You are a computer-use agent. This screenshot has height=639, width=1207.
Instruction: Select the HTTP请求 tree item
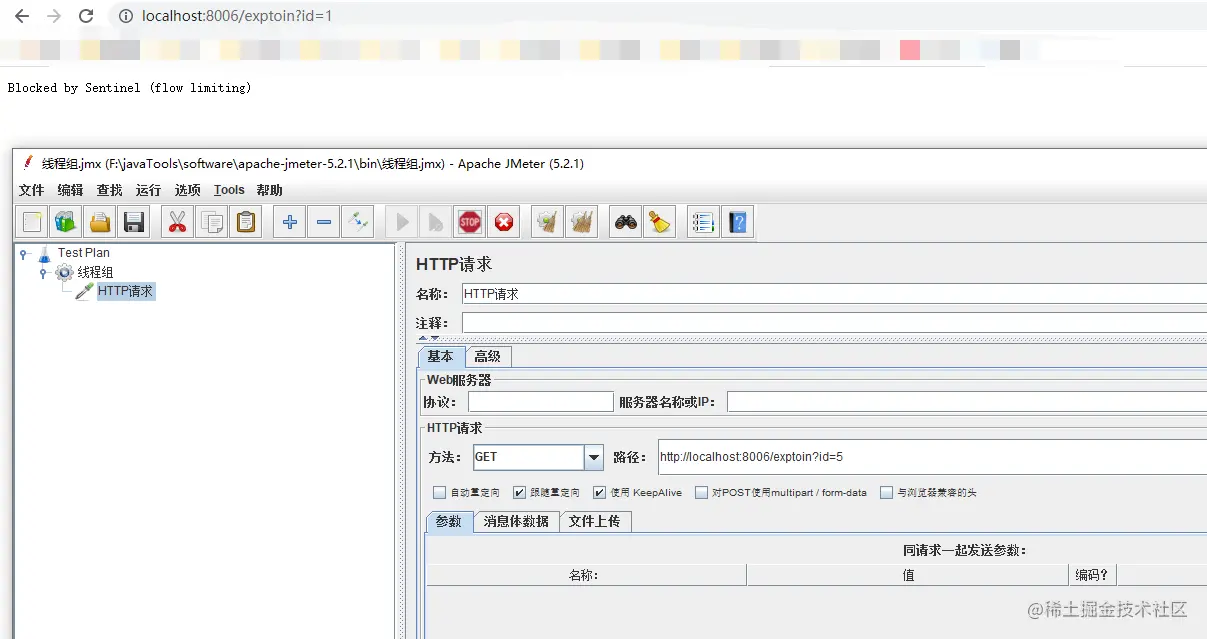pyautogui.click(x=126, y=291)
